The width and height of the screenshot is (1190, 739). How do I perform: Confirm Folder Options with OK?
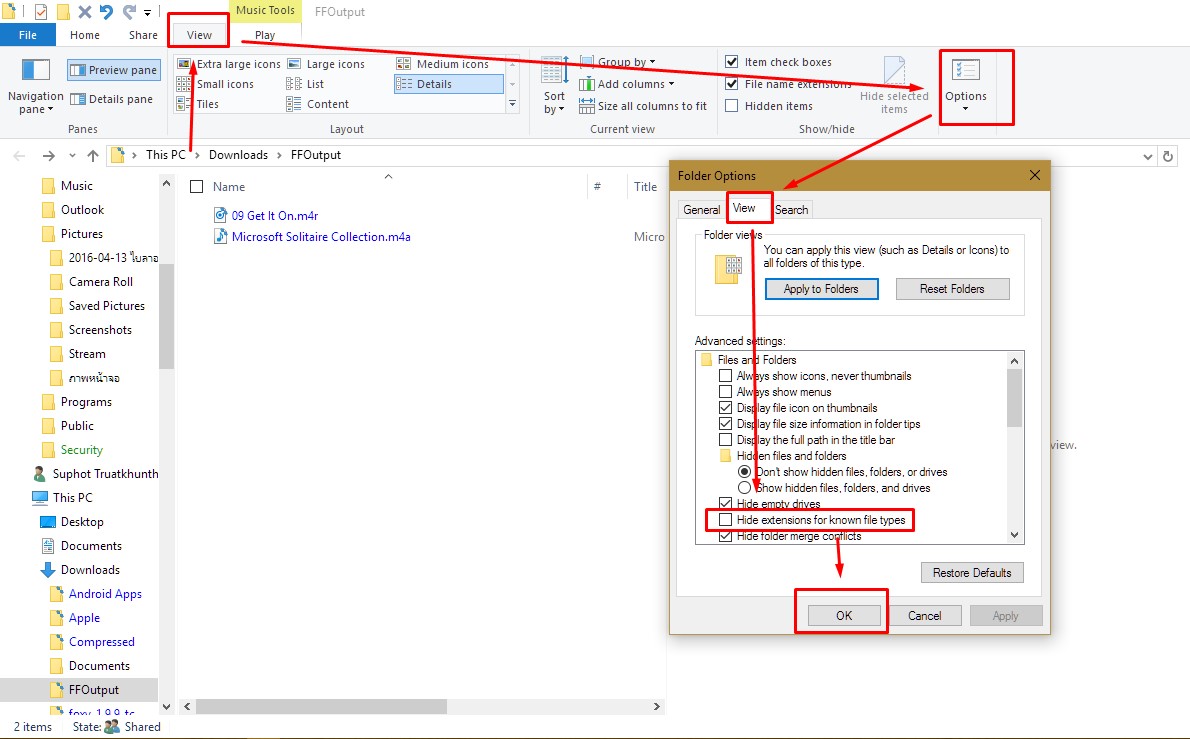tap(844, 615)
